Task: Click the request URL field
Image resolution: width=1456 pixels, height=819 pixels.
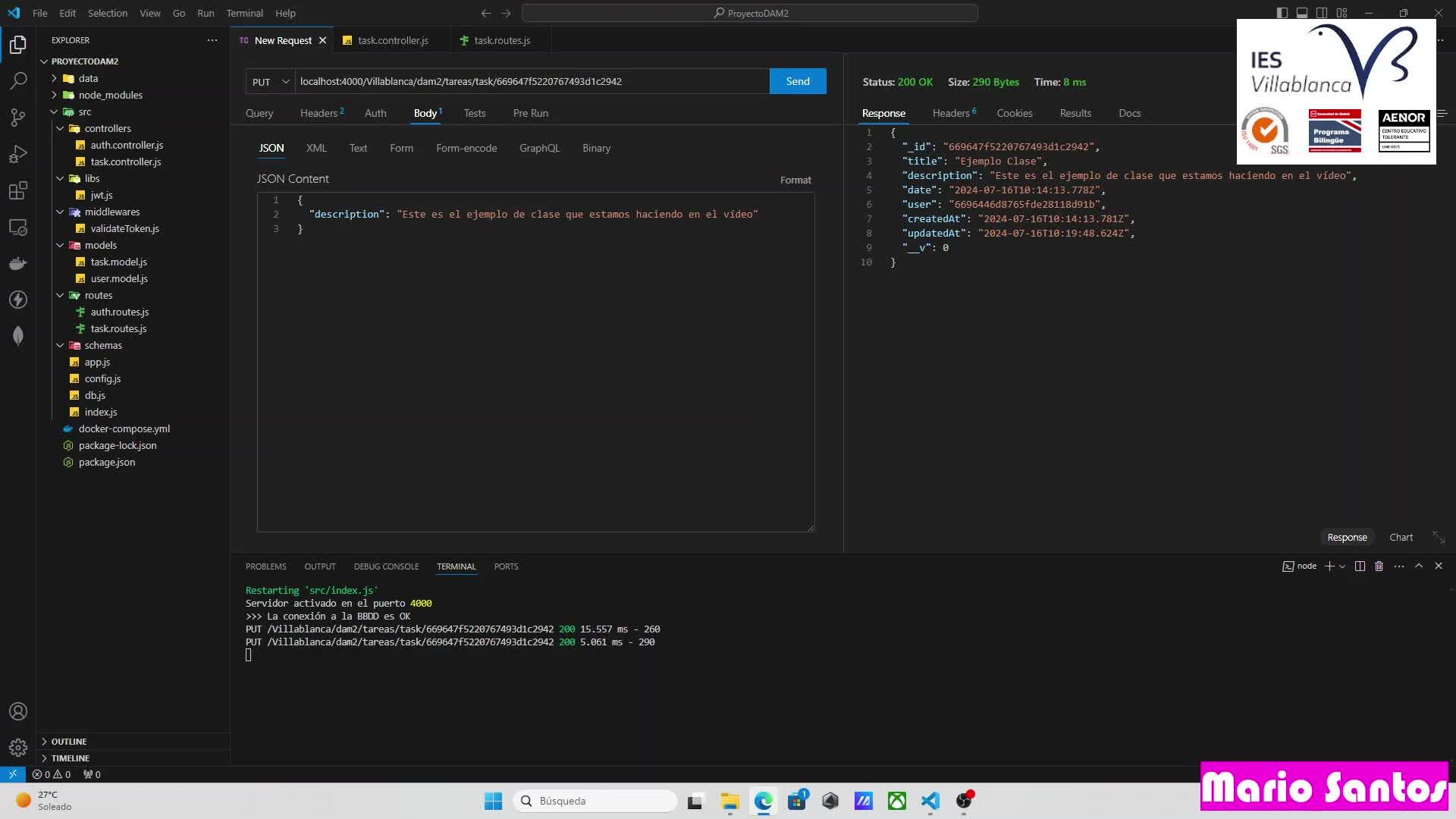Action: coord(531,81)
